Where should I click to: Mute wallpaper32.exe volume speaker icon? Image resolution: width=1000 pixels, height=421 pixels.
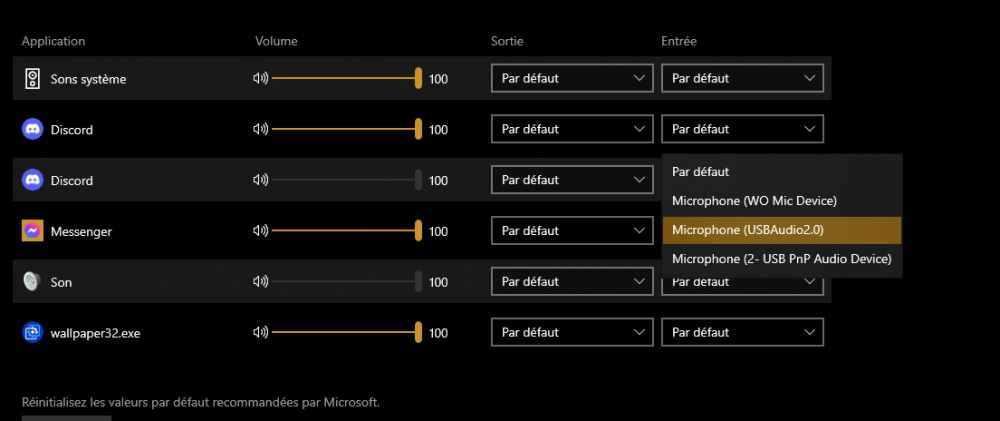pos(261,333)
